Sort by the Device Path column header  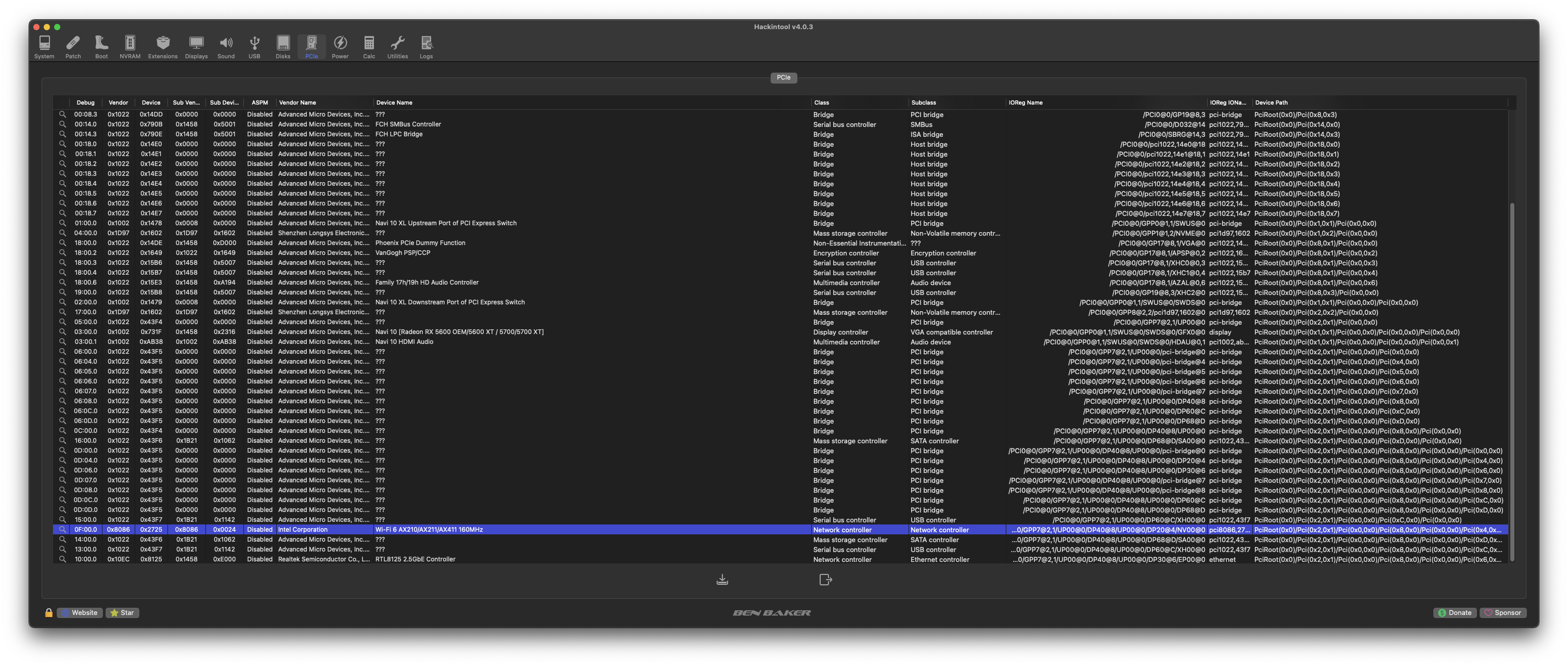click(1380, 103)
